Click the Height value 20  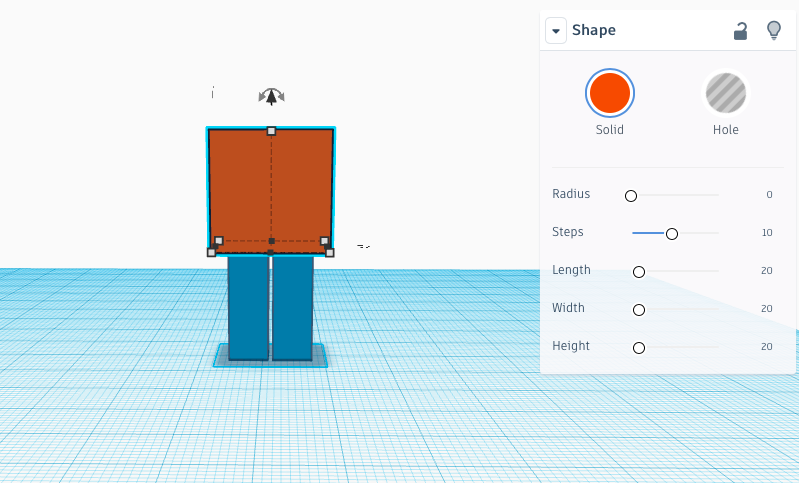point(767,346)
